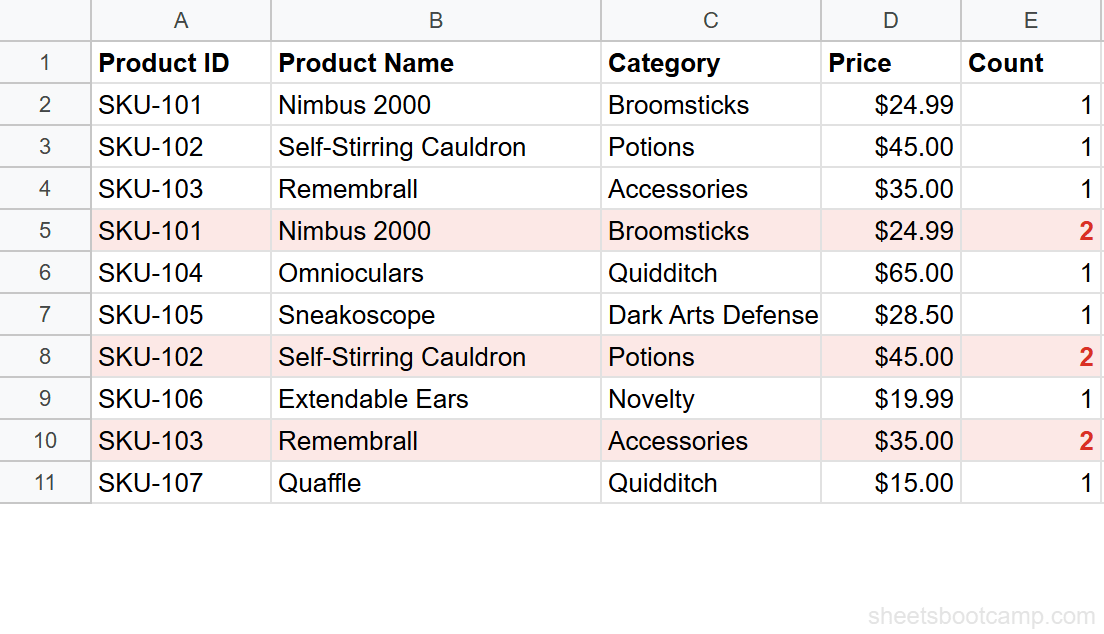Select the Price column header D
The image size is (1104, 634).
[889, 20]
